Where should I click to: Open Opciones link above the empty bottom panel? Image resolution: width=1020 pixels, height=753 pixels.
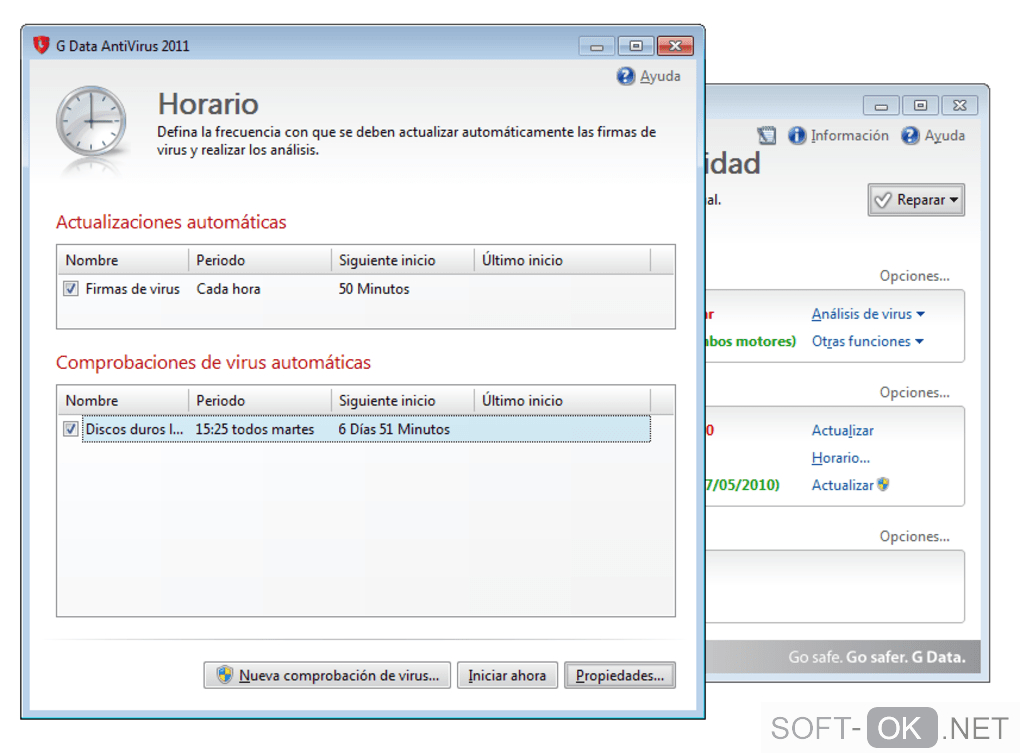click(x=915, y=536)
